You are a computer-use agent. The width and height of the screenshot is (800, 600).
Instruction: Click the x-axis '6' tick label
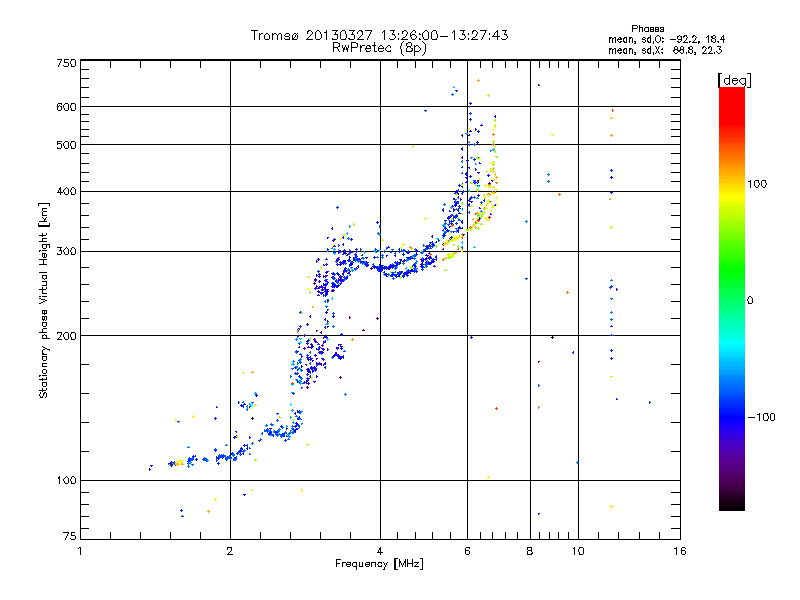click(467, 551)
